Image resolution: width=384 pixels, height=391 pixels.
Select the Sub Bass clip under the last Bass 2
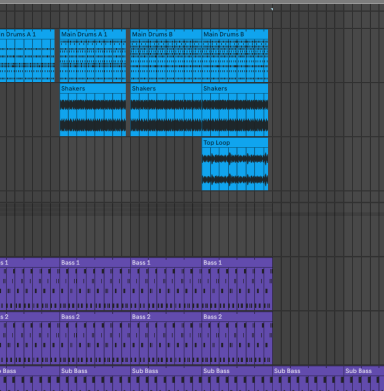(x=237, y=379)
